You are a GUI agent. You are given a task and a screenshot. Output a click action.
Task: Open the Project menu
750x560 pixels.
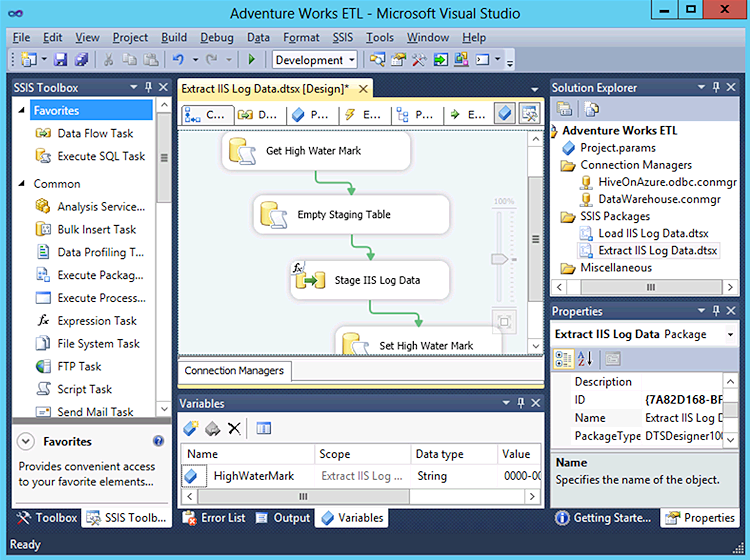point(130,37)
